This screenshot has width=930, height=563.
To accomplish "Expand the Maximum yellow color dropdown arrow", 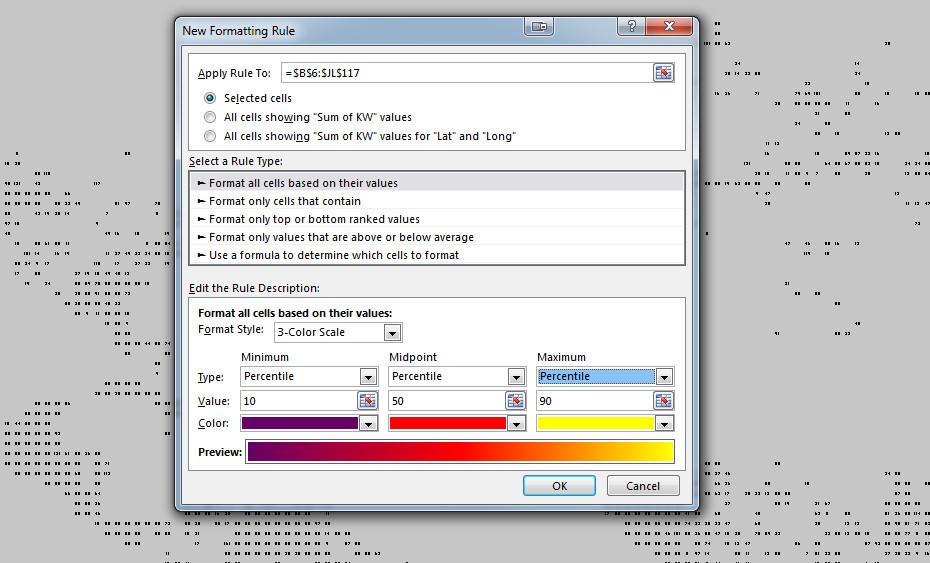I will click(x=664, y=424).
